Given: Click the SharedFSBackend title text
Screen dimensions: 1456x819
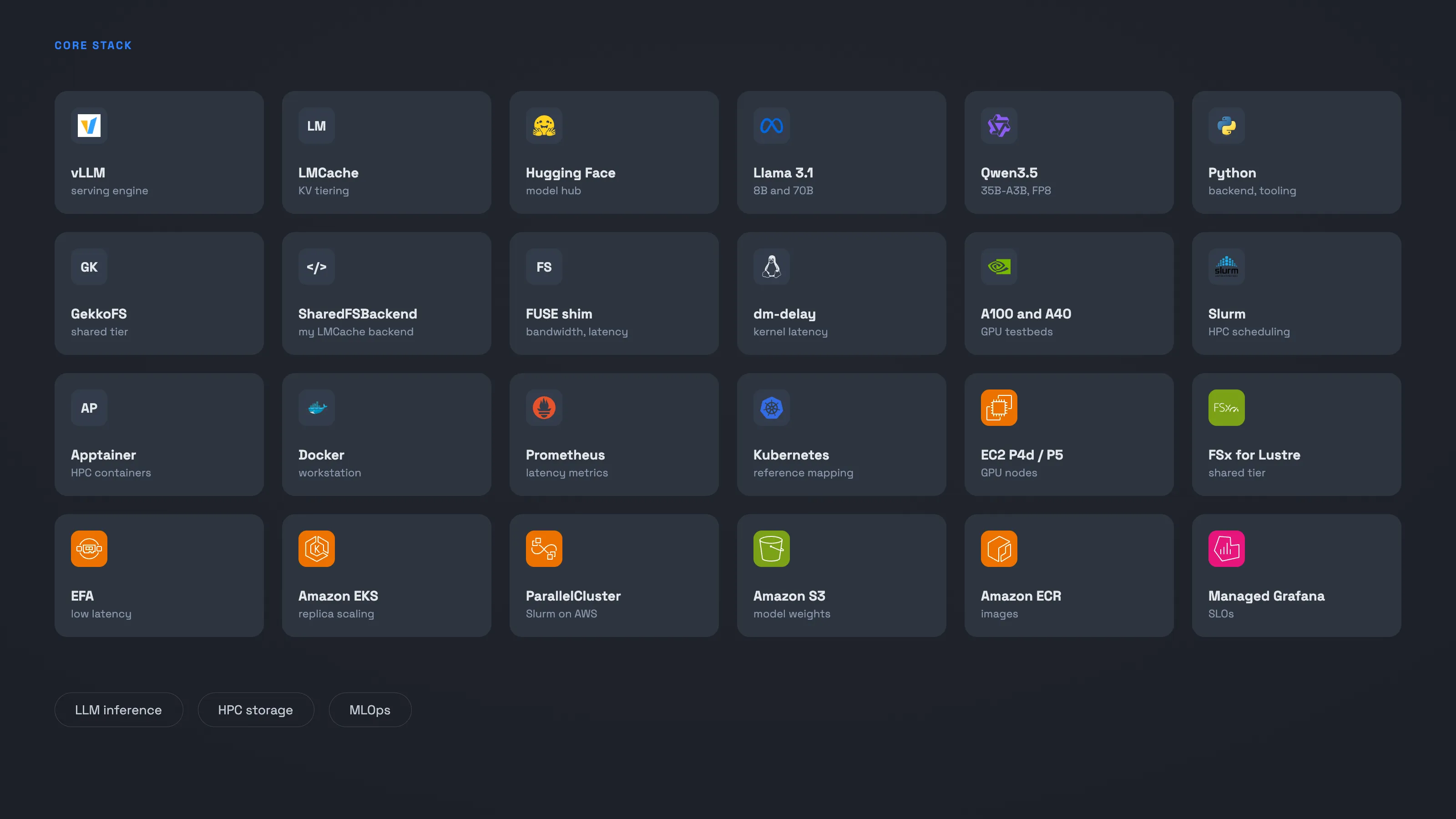Looking at the screenshot, I should (x=358, y=314).
